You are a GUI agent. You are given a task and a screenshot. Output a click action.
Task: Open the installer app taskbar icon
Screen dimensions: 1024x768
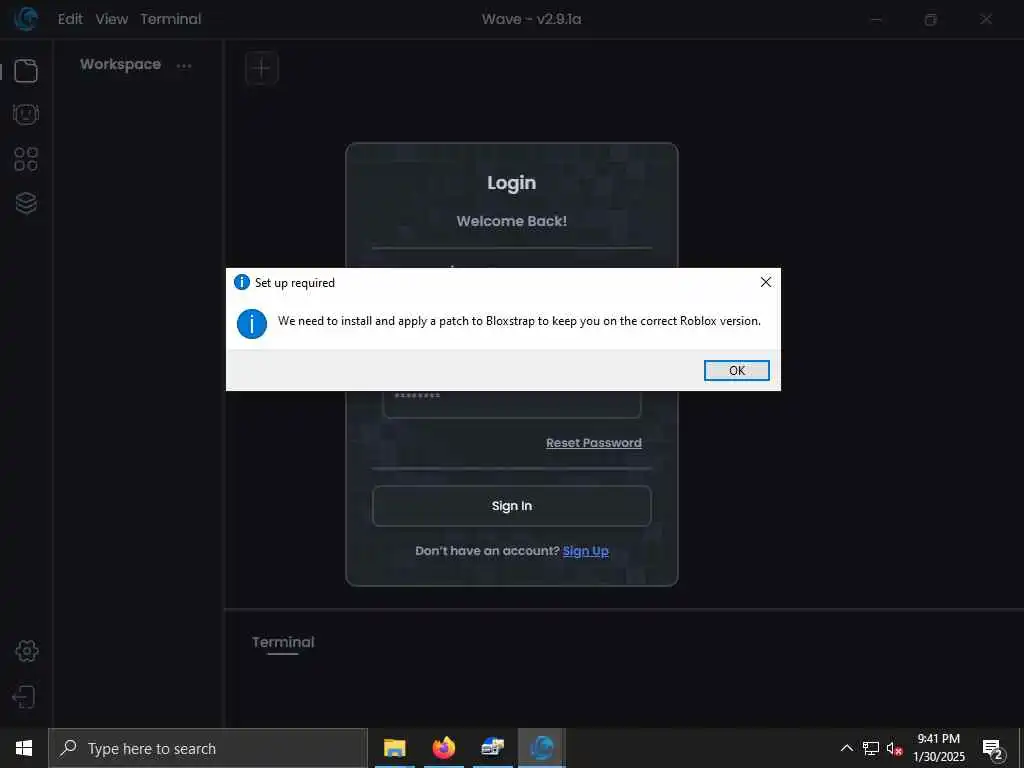(x=492, y=748)
